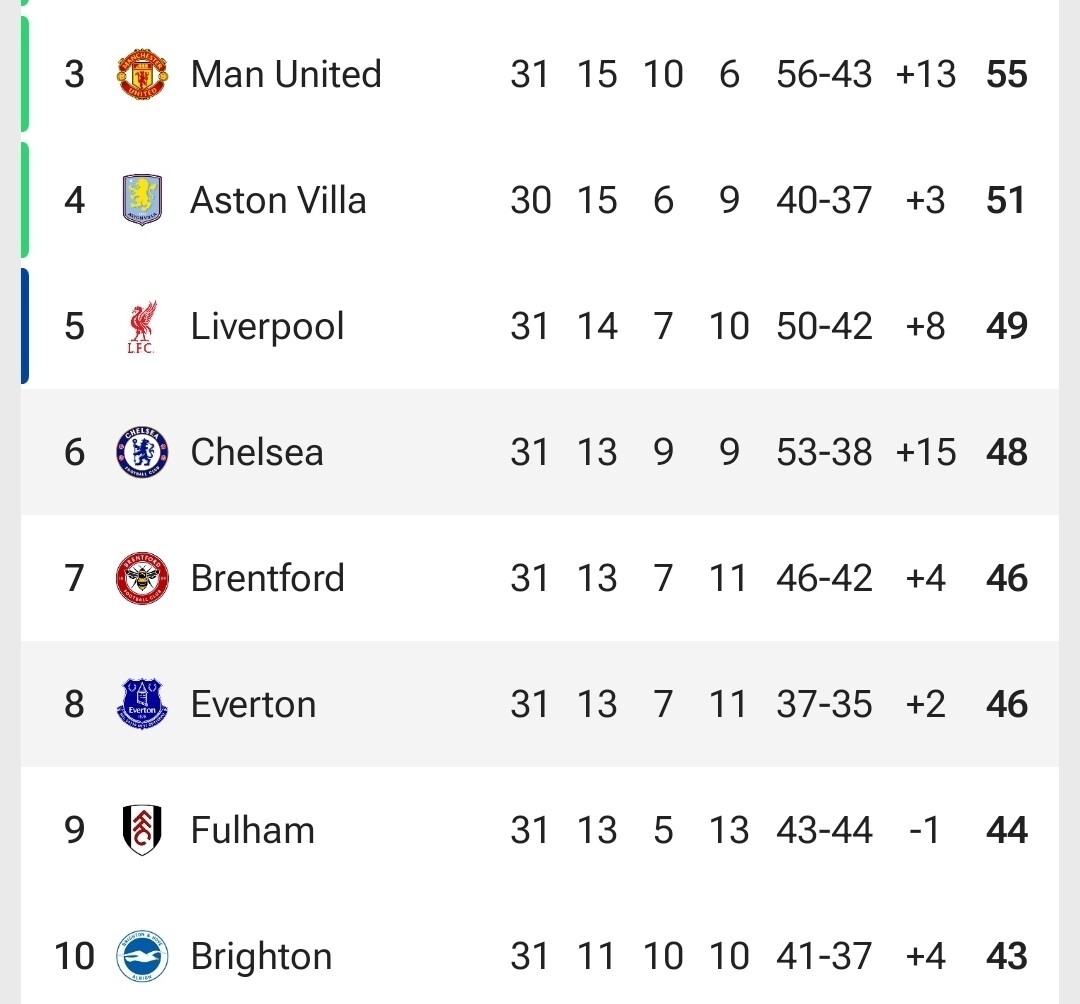The image size is (1080, 1004).
Task: Select the Chelsea club badge
Action: [x=142, y=452]
